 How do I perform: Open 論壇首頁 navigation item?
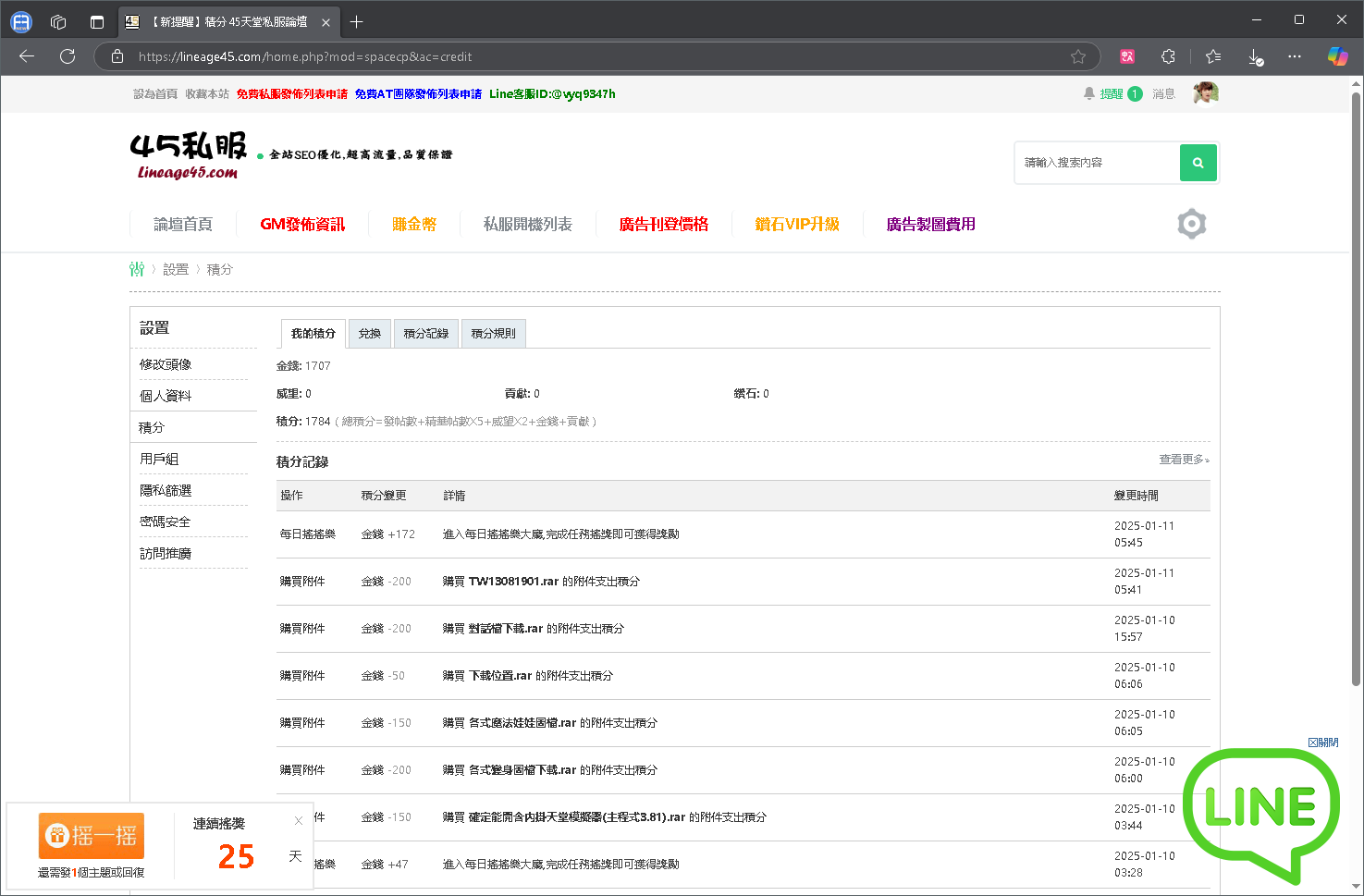(x=183, y=224)
